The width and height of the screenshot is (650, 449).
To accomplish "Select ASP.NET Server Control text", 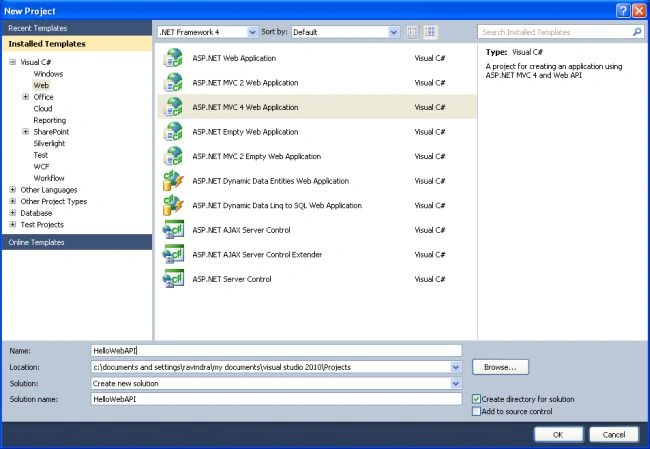I will coord(232,279).
